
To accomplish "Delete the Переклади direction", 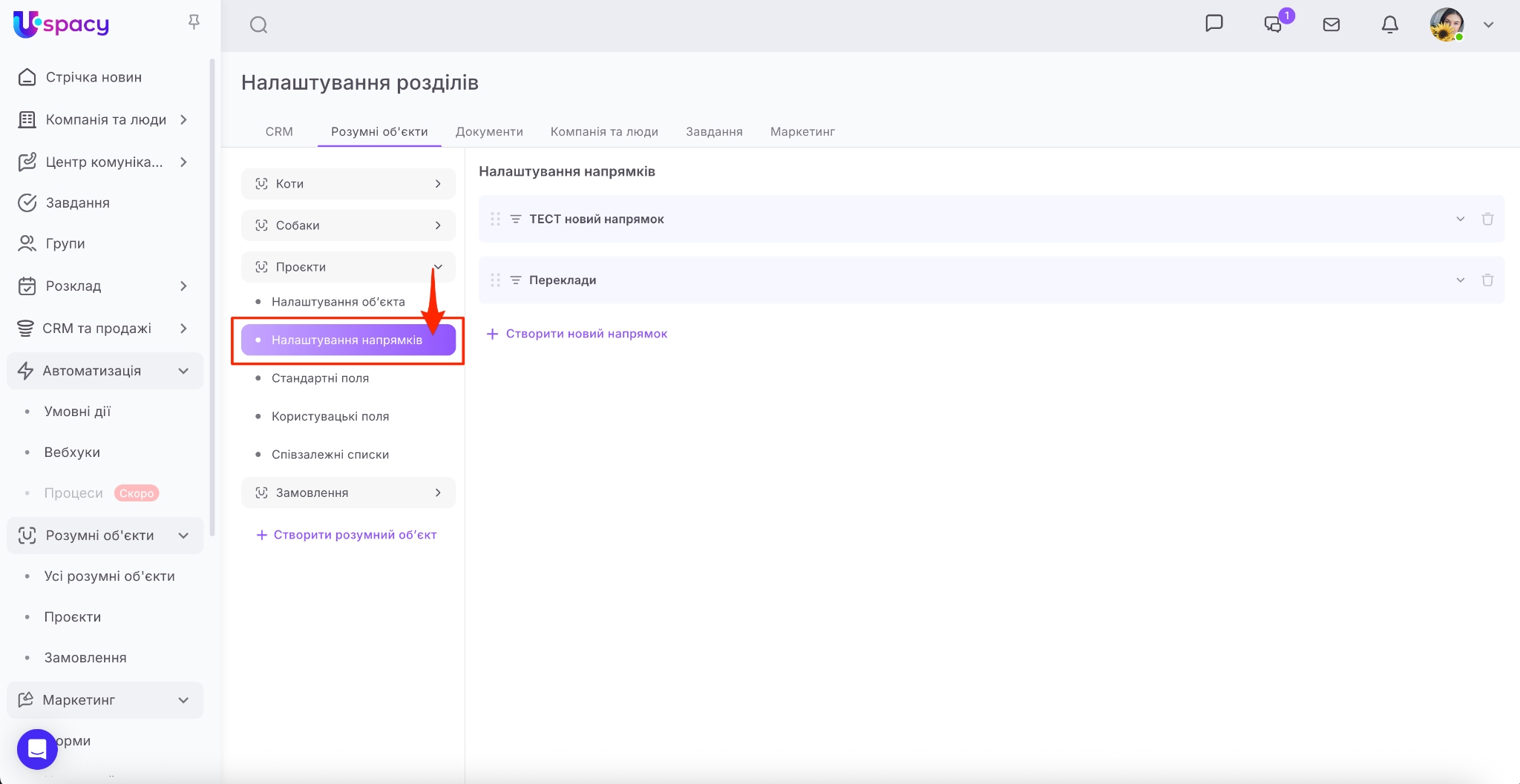I will tap(1487, 280).
